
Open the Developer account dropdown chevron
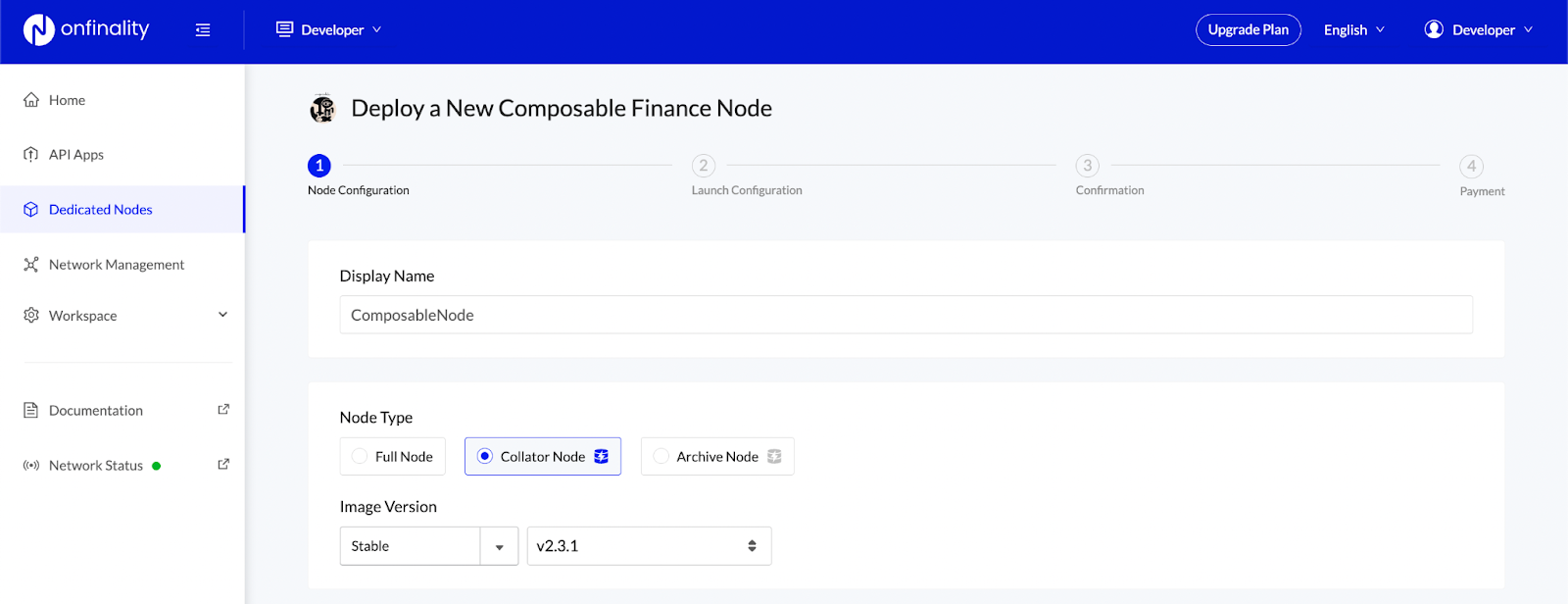[x=1529, y=30]
